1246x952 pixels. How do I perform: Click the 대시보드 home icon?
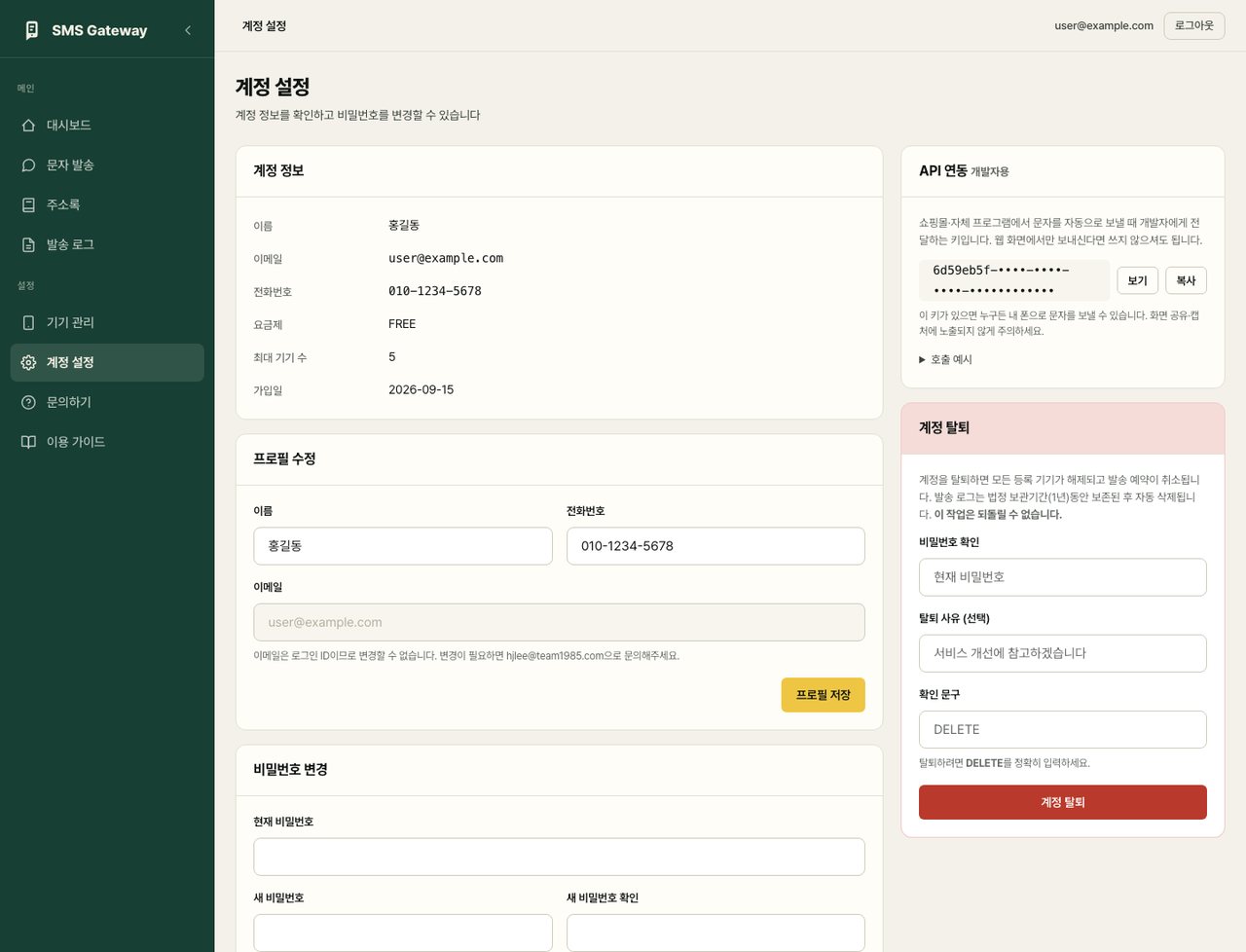pos(28,125)
